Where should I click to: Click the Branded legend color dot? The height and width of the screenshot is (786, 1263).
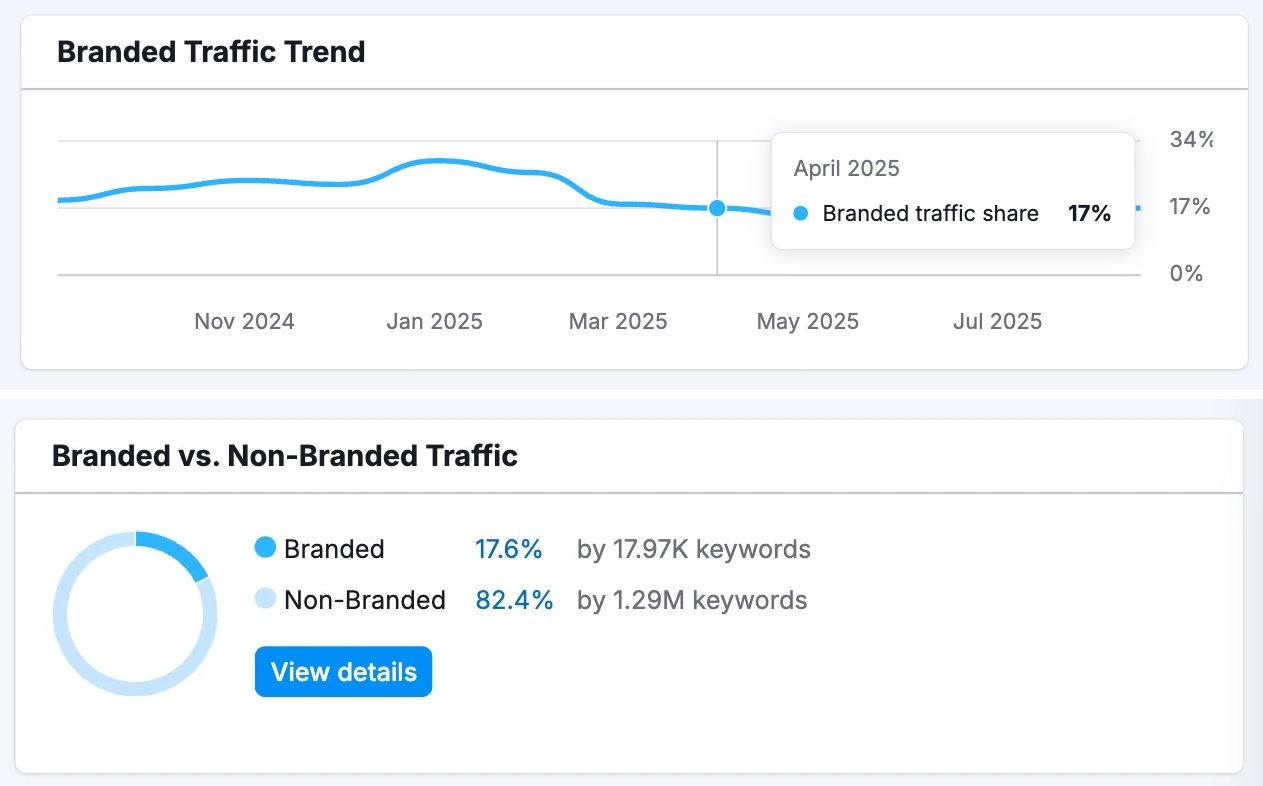tap(265, 548)
